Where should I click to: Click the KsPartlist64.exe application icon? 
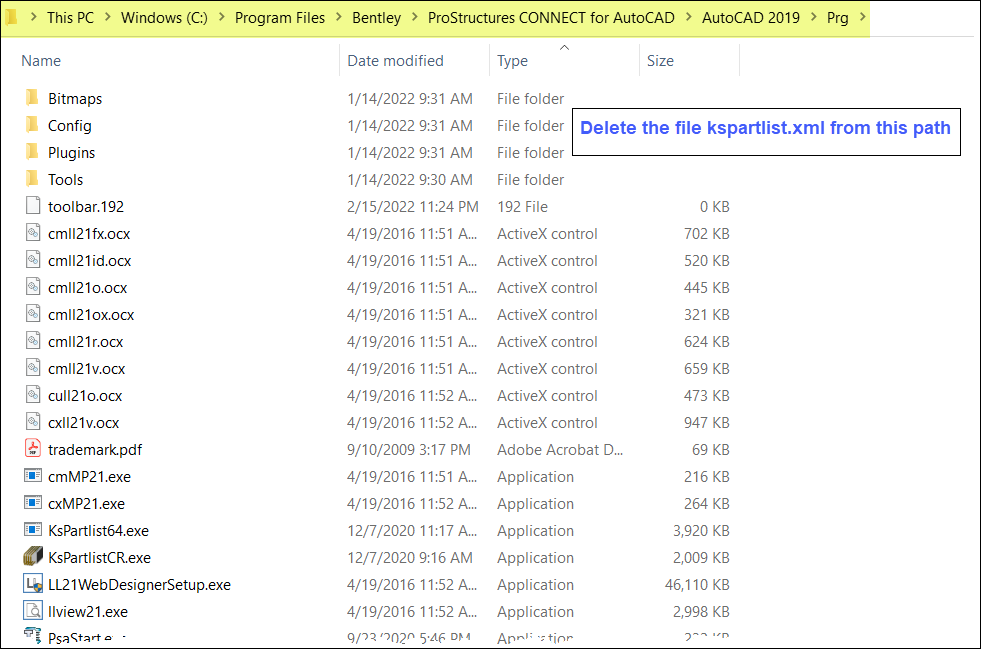point(33,529)
